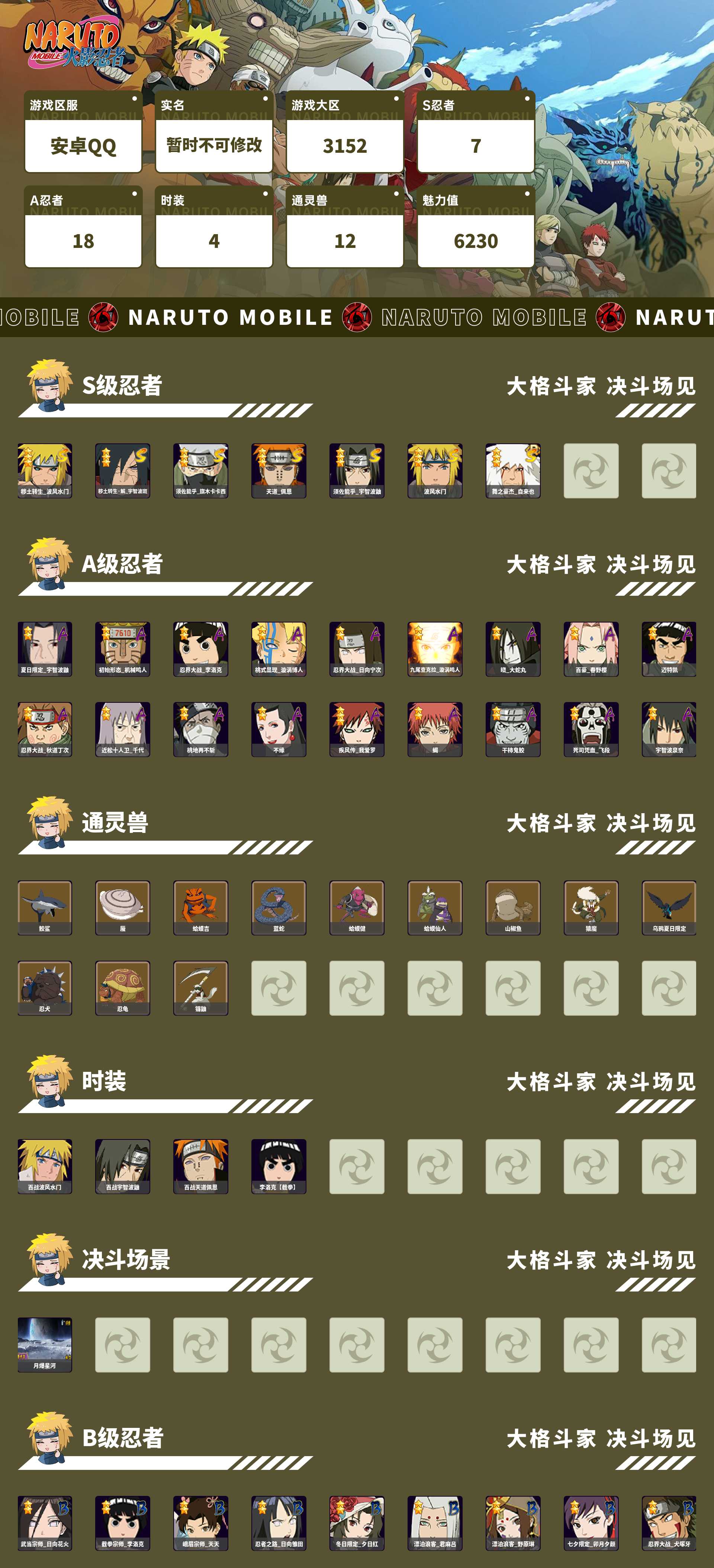
Task: Choose the 百豪_春野樱 ninja icon
Action: coord(591,649)
